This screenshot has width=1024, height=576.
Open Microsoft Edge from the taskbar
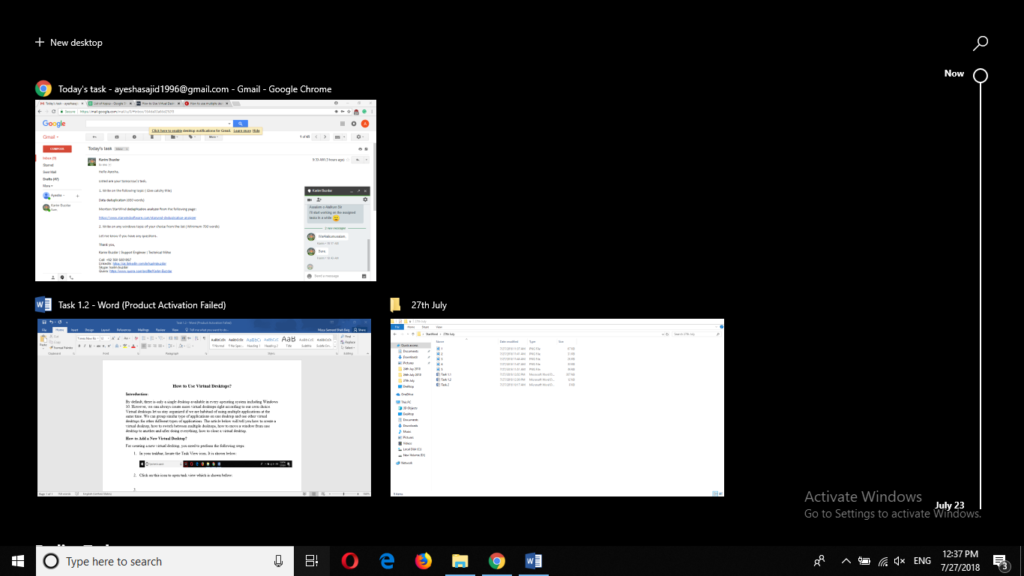pyautogui.click(x=386, y=560)
